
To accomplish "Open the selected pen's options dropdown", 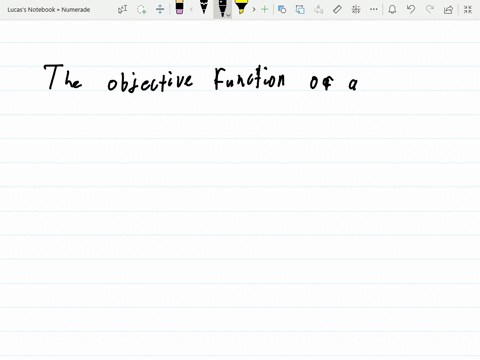I will pyautogui.click(x=228, y=15).
